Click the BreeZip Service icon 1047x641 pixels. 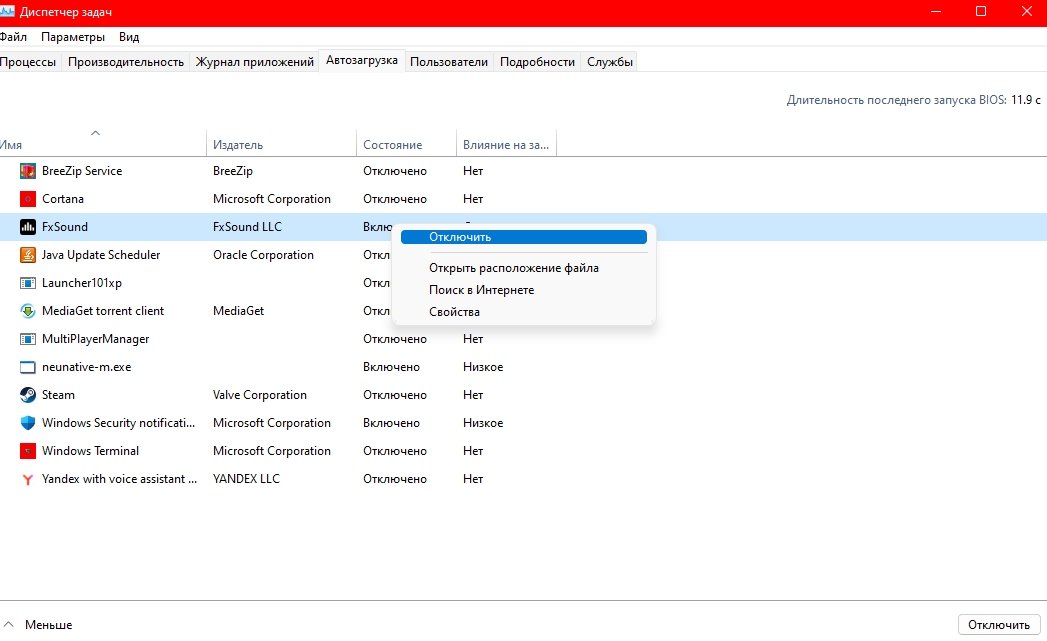click(27, 171)
